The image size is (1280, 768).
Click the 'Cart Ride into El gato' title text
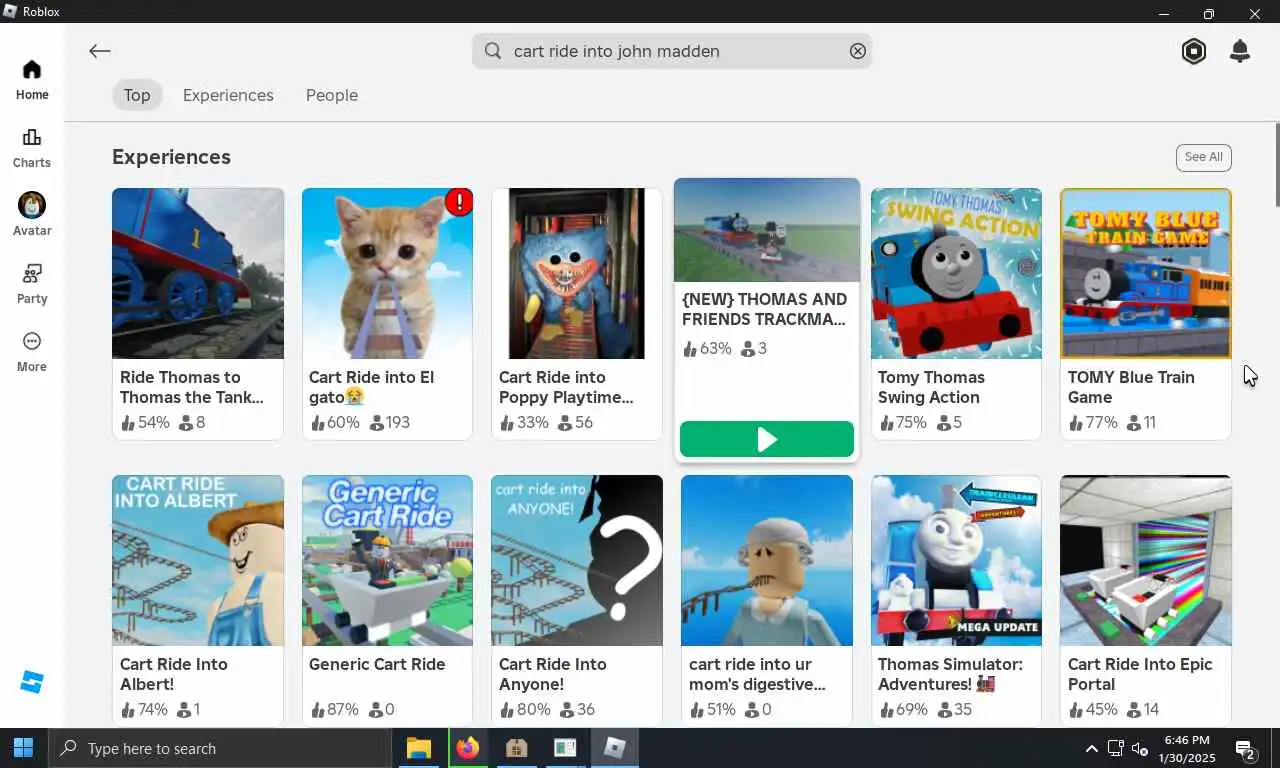[371, 387]
